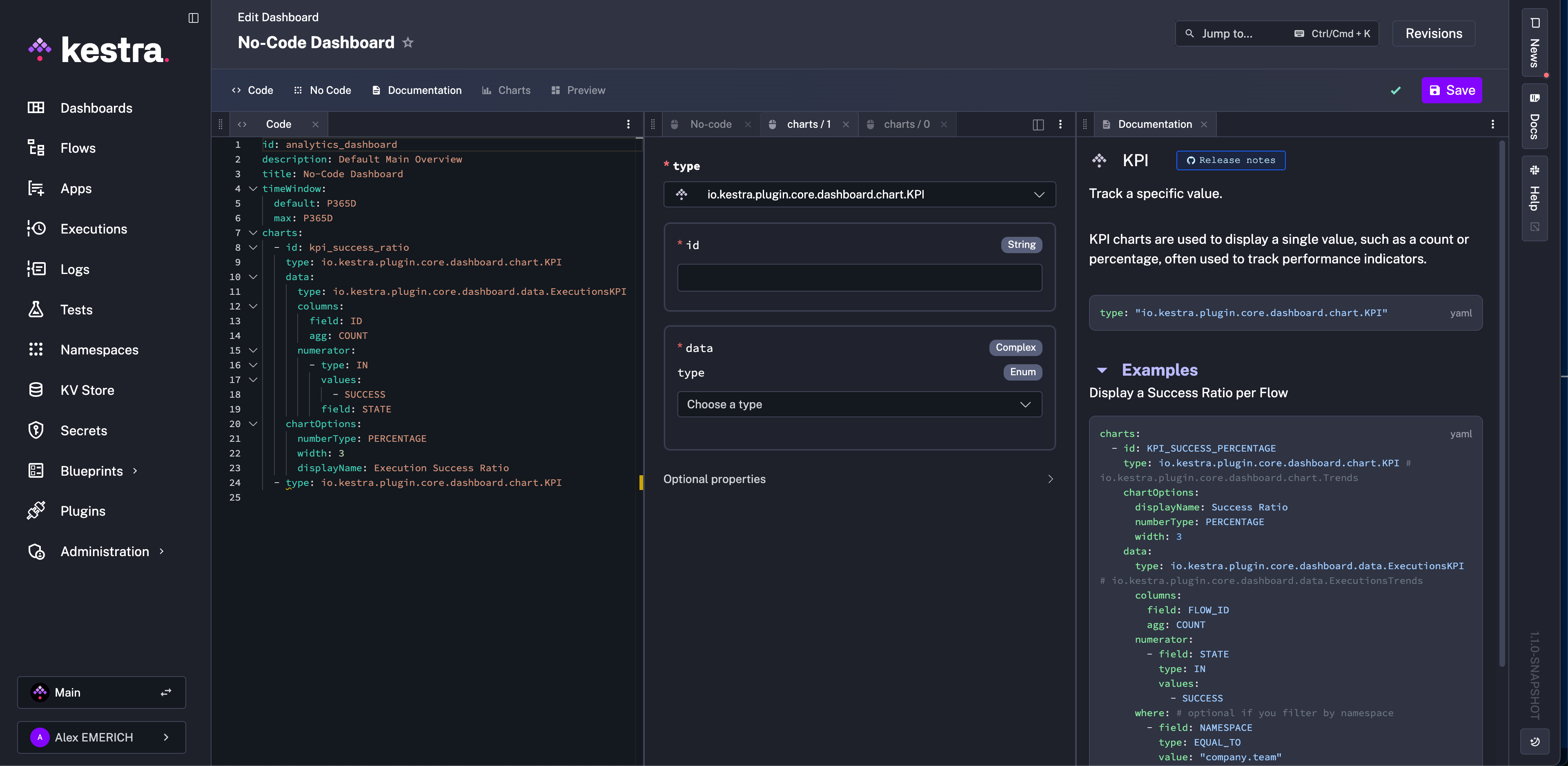The image size is (1568, 766).
Task: Go to the Tests section
Action: tap(77, 310)
